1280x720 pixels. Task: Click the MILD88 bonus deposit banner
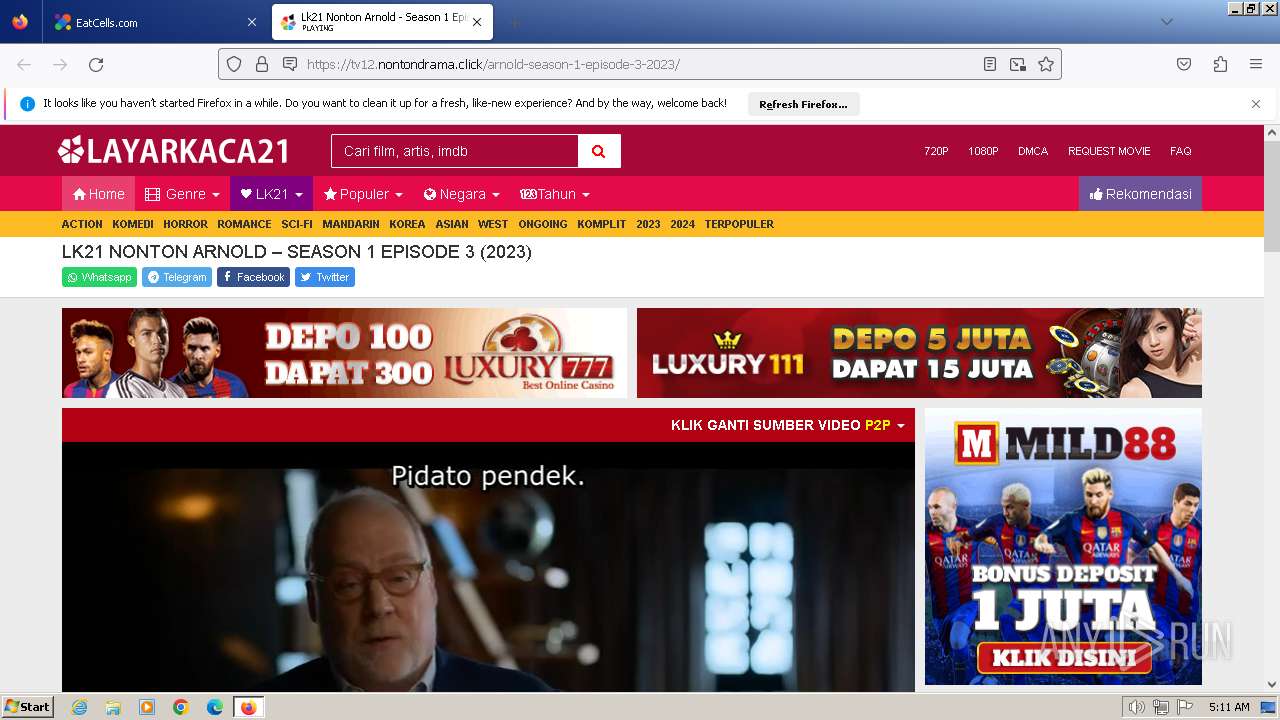pos(1063,546)
